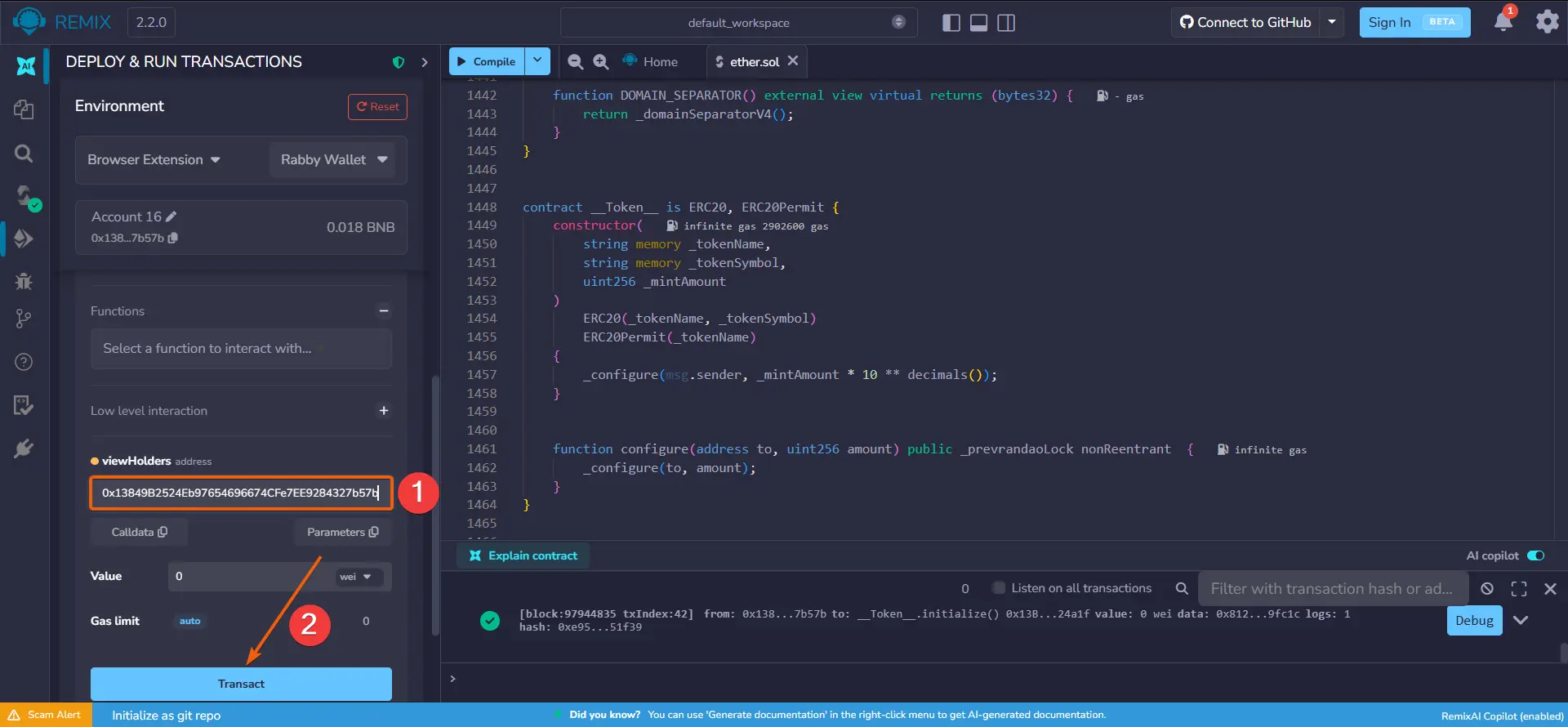Open the Git source control sidebar icon
The image size is (1568, 727).
tap(24, 319)
